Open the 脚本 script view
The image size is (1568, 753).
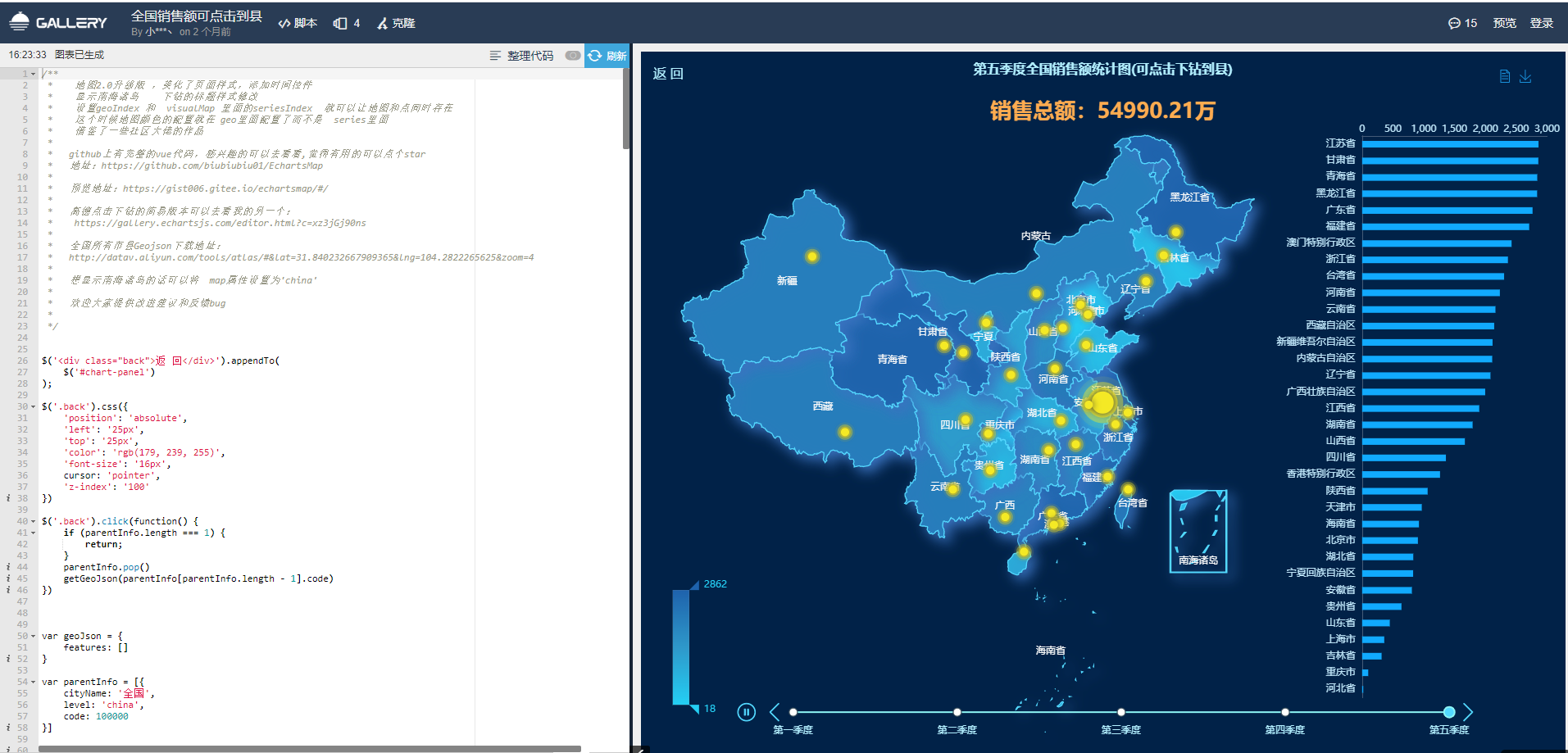pos(298,23)
